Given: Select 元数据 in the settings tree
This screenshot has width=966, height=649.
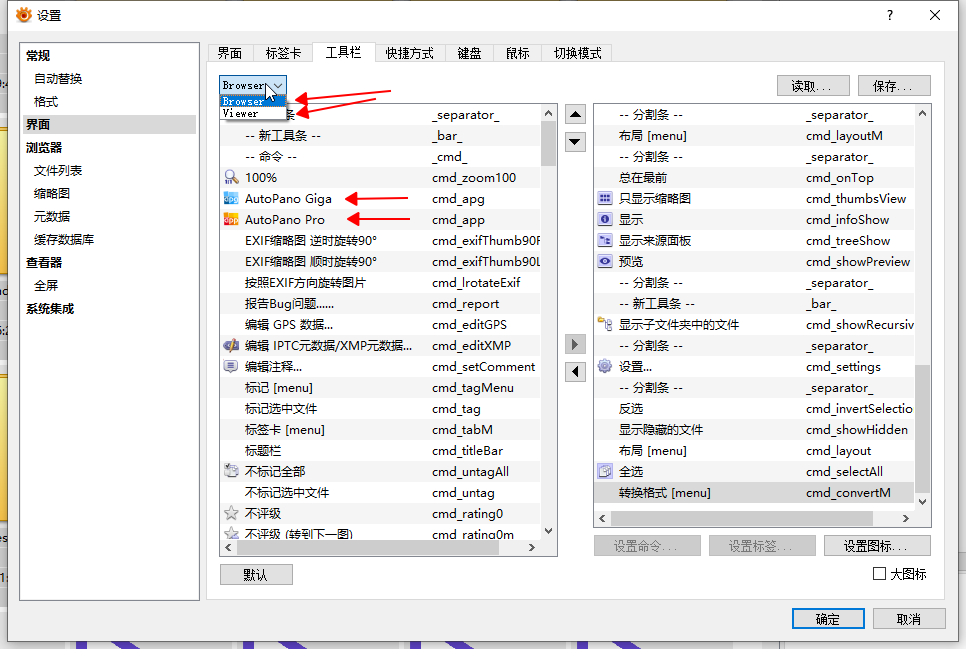Looking at the screenshot, I should click(x=52, y=216).
